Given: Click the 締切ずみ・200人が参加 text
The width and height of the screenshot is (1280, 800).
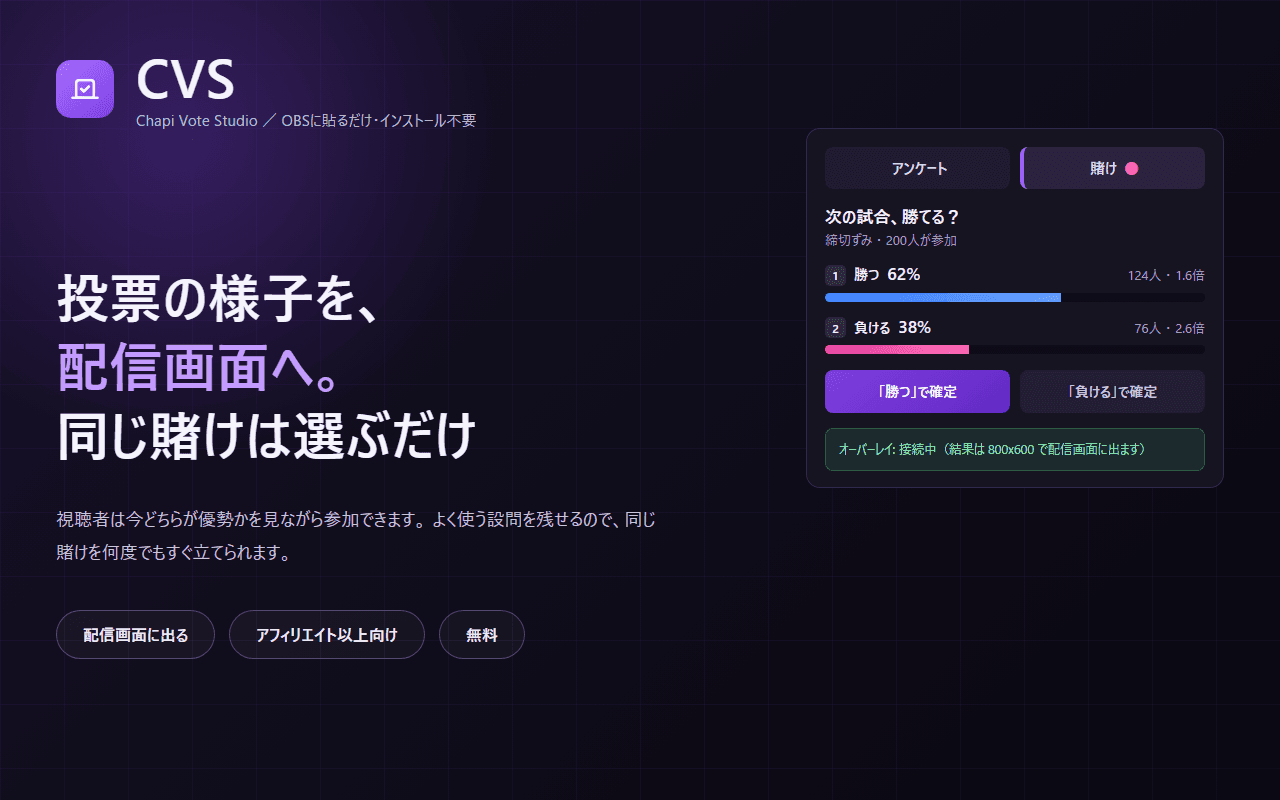Looking at the screenshot, I should (x=891, y=240).
